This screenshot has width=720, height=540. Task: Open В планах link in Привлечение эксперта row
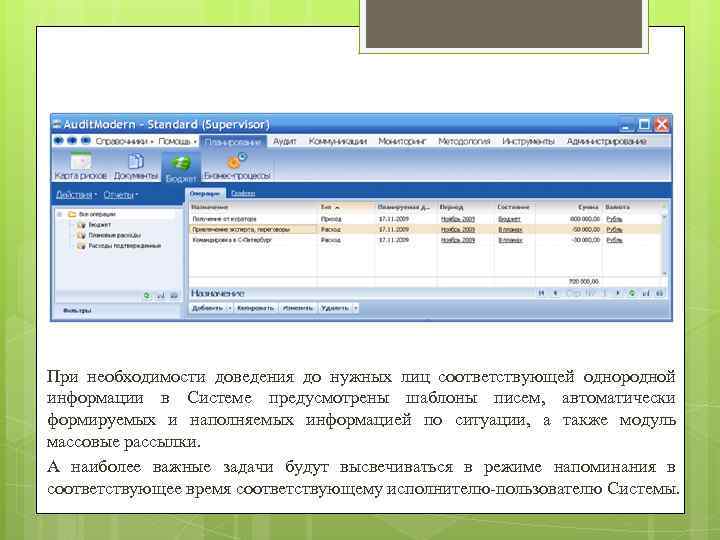(x=510, y=230)
